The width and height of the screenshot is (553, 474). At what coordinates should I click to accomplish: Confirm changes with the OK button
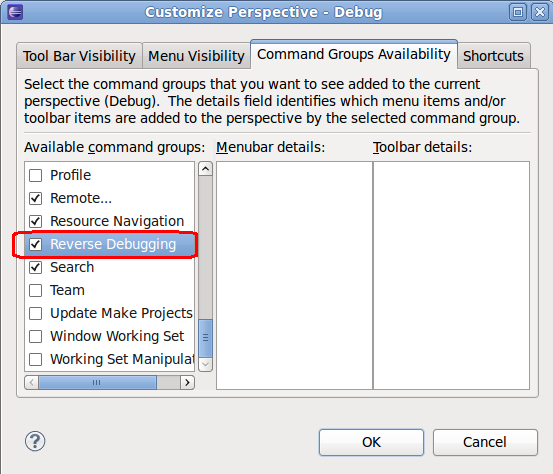371,442
